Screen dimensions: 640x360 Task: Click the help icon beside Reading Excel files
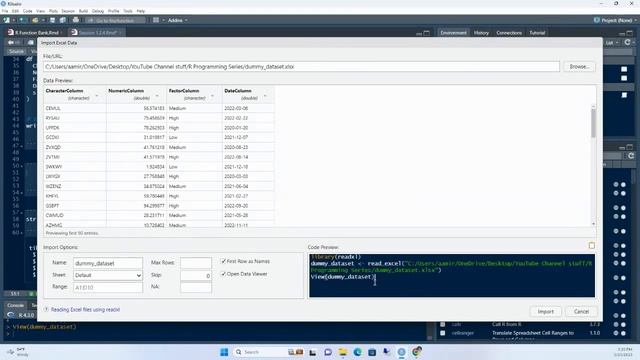tap(46, 309)
